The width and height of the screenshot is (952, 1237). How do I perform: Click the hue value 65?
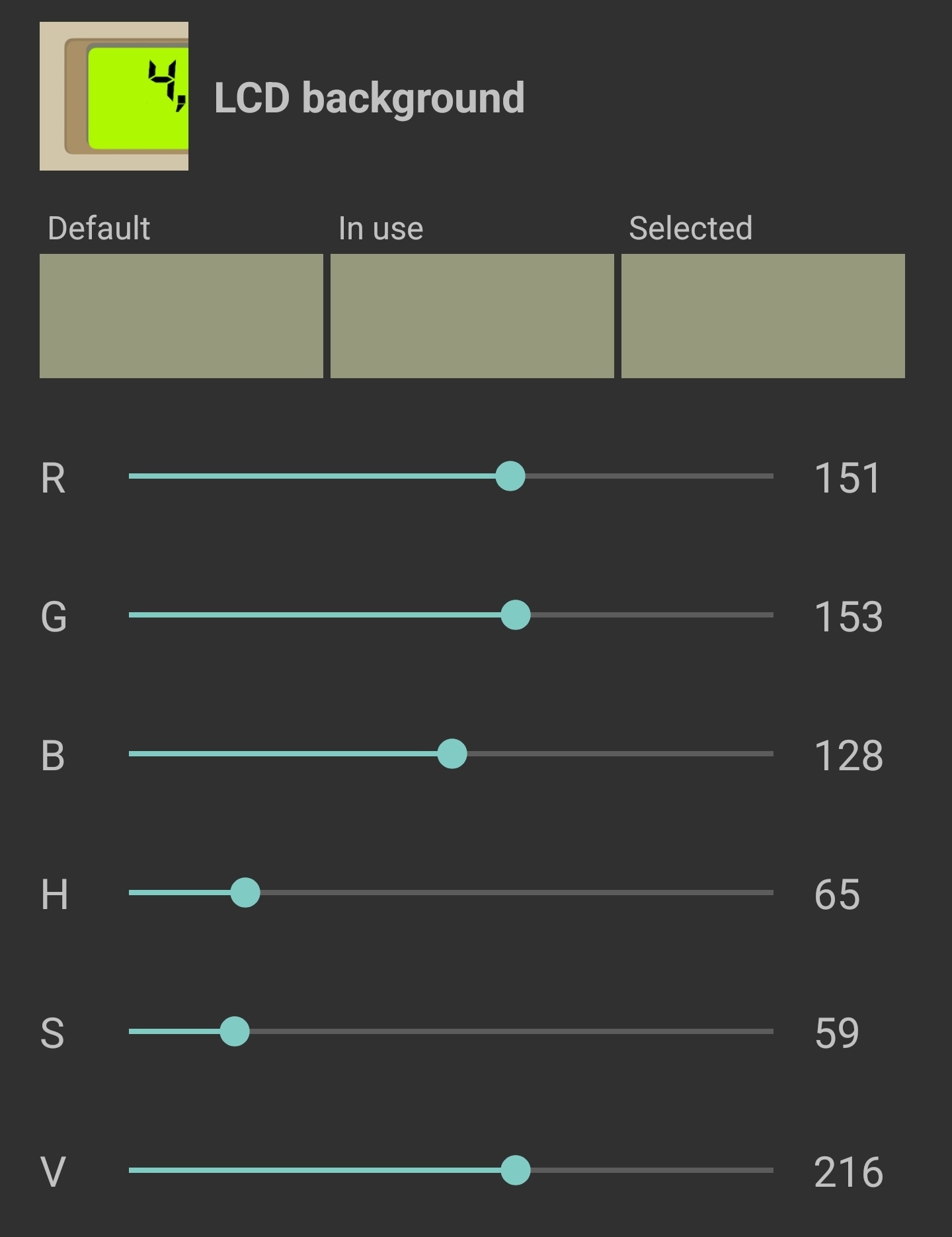coord(837,895)
